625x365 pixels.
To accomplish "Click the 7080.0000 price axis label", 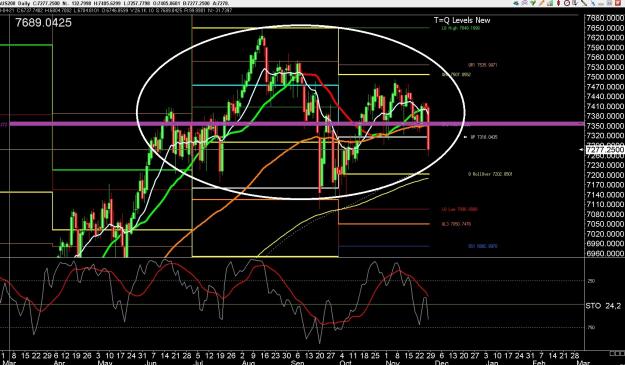I will click(605, 214).
